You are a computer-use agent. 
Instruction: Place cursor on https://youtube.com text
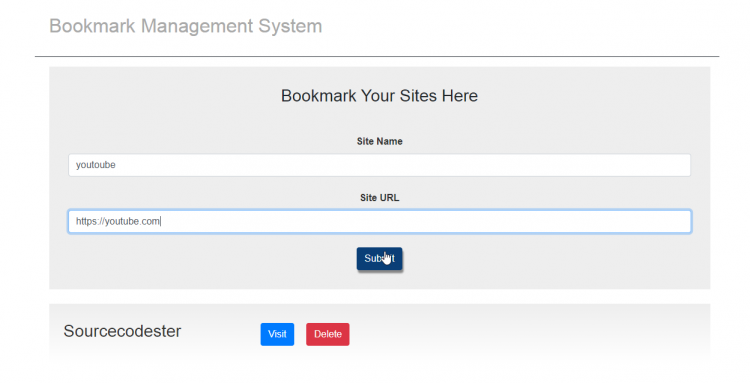tap(118, 221)
